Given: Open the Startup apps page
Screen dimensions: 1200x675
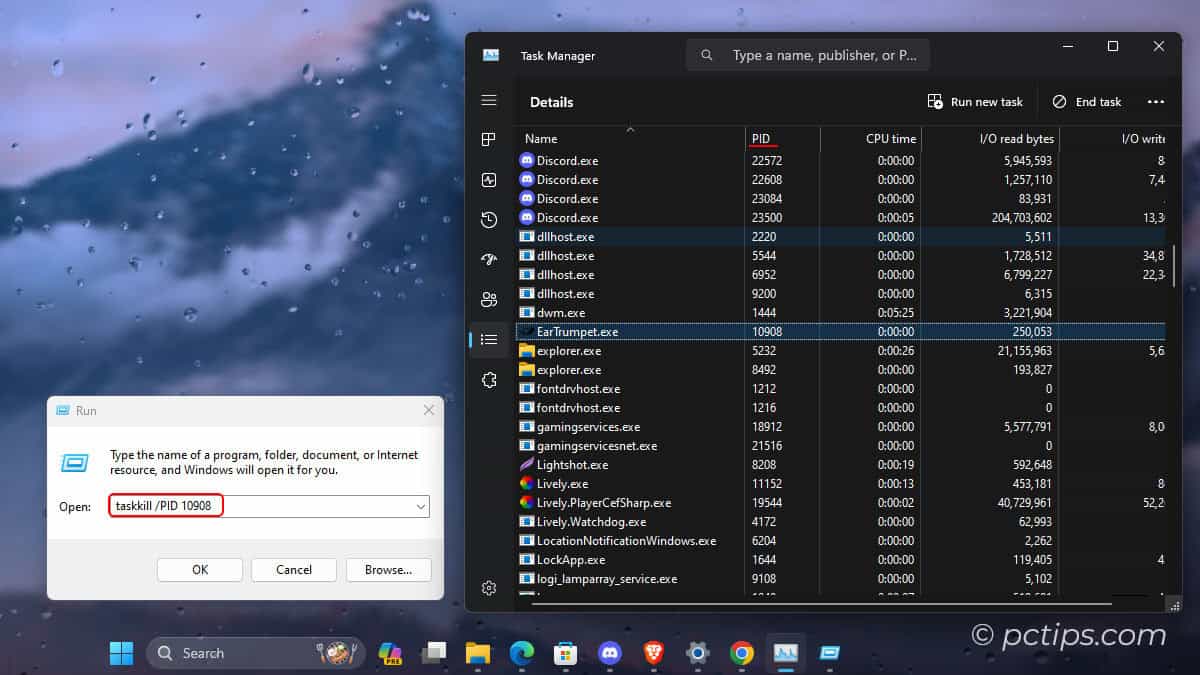Looking at the screenshot, I should click(488, 259).
